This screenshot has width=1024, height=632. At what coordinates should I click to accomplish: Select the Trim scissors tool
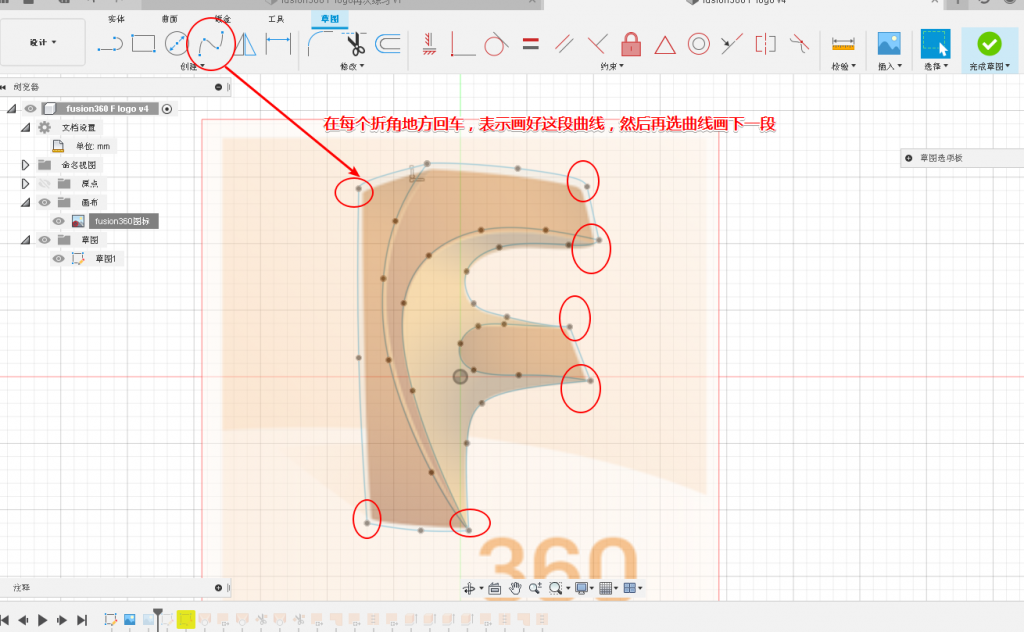click(x=355, y=44)
